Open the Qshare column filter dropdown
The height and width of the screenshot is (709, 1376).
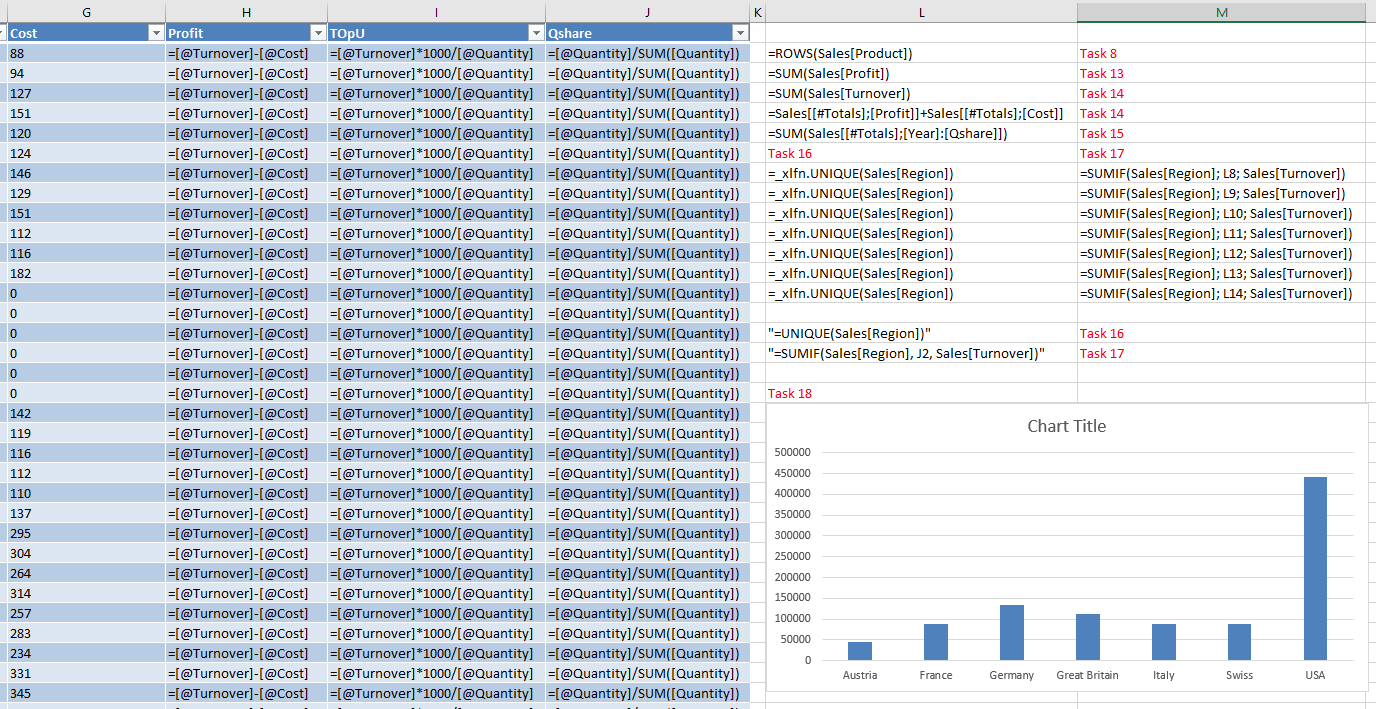[739, 33]
